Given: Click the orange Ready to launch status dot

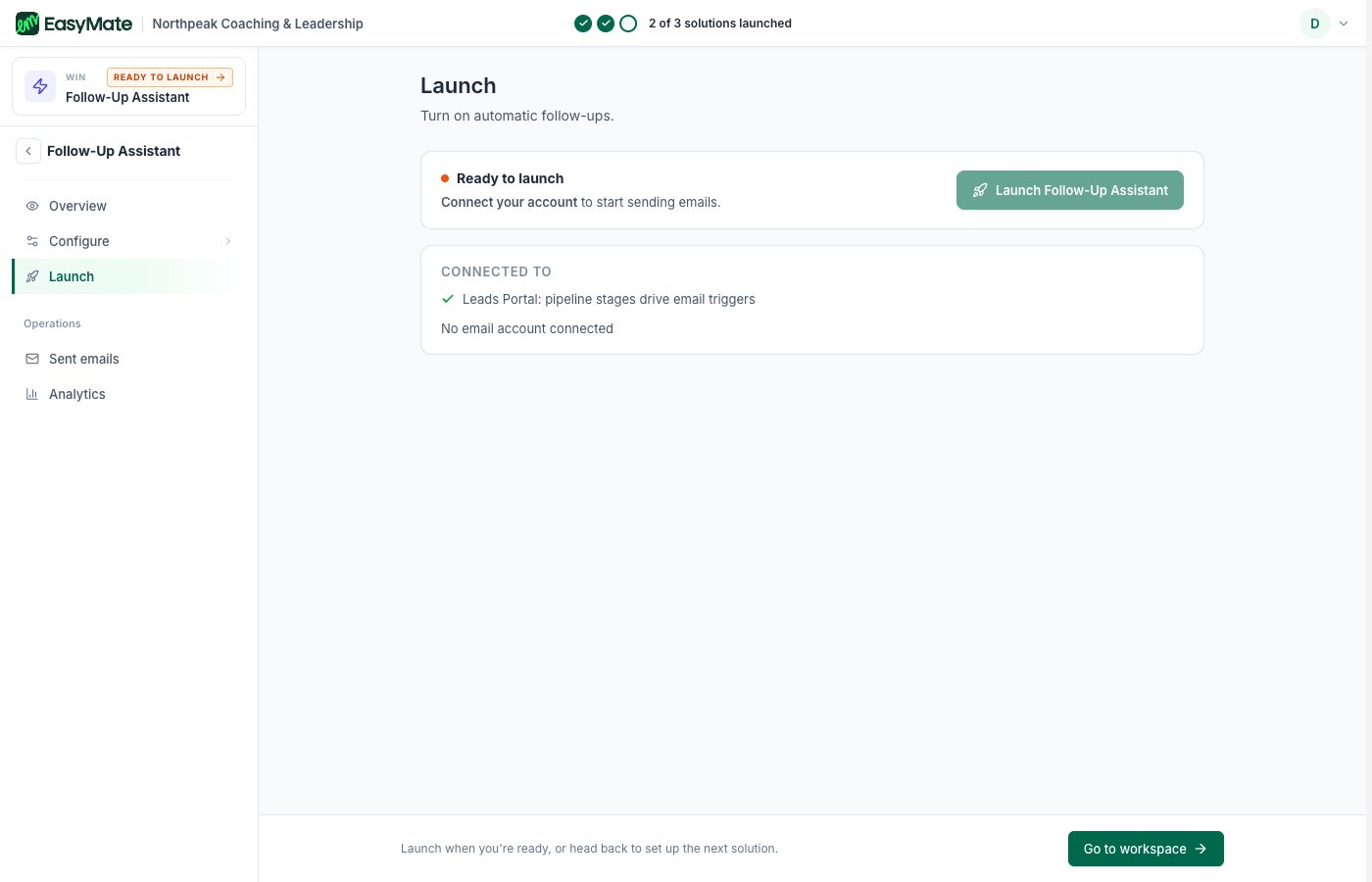Looking at the screenshot, I should [x=445, y=178].
